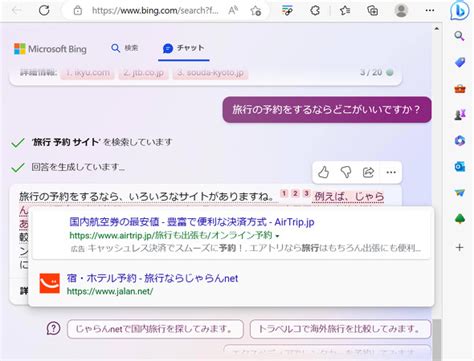The height and width of the screenshot is (361, 474).
Task: Click the 回答を生成しています status text
Action: point(78,167)
